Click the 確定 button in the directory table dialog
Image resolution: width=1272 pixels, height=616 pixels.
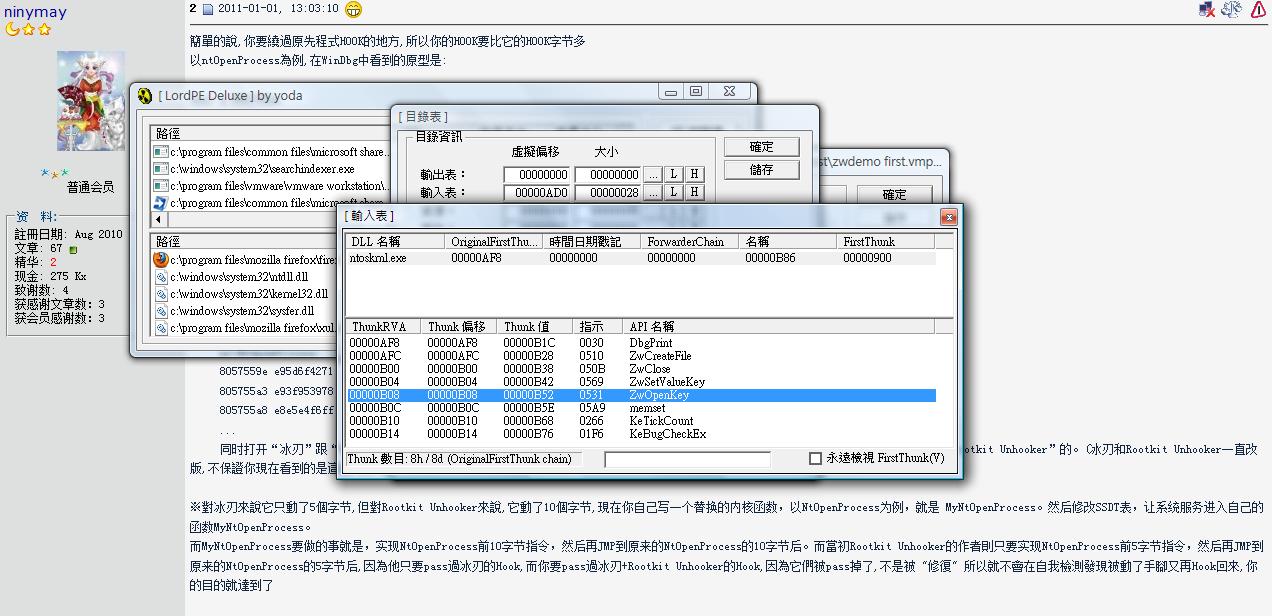(762, 147)
